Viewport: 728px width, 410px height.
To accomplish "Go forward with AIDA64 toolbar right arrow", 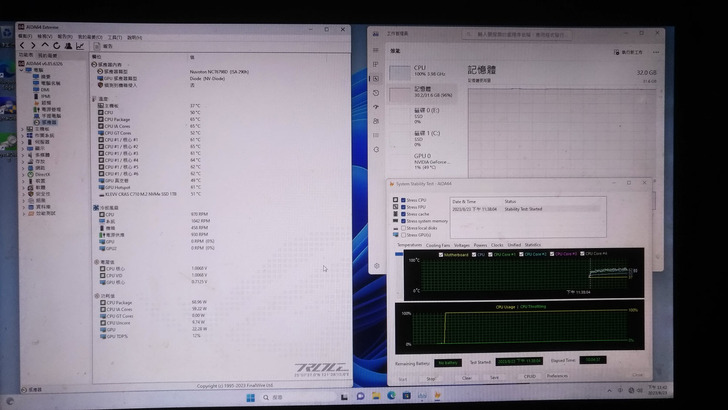I will click(x=33, y=46).
